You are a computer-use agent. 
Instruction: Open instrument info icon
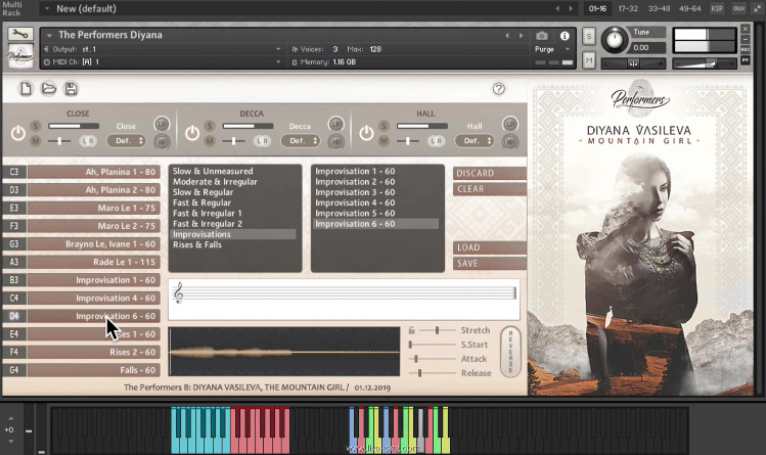[565, 36]
